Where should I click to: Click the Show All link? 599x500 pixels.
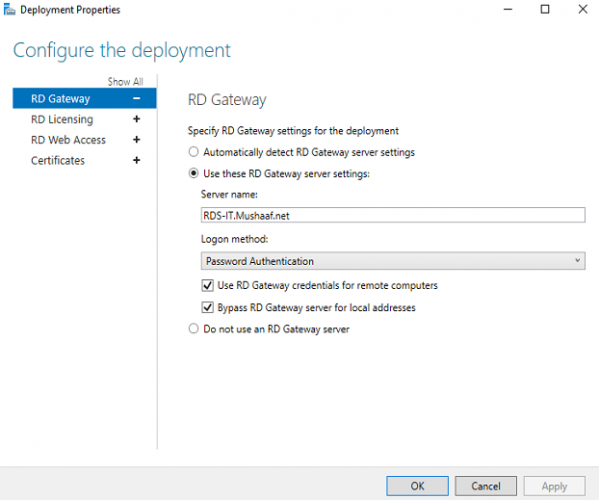point(125,81)
